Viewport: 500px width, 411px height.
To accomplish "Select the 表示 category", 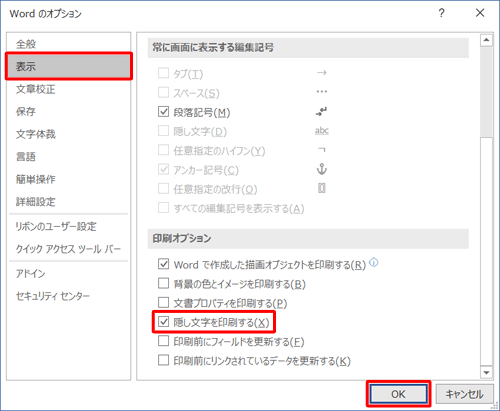I will [69, 66].
